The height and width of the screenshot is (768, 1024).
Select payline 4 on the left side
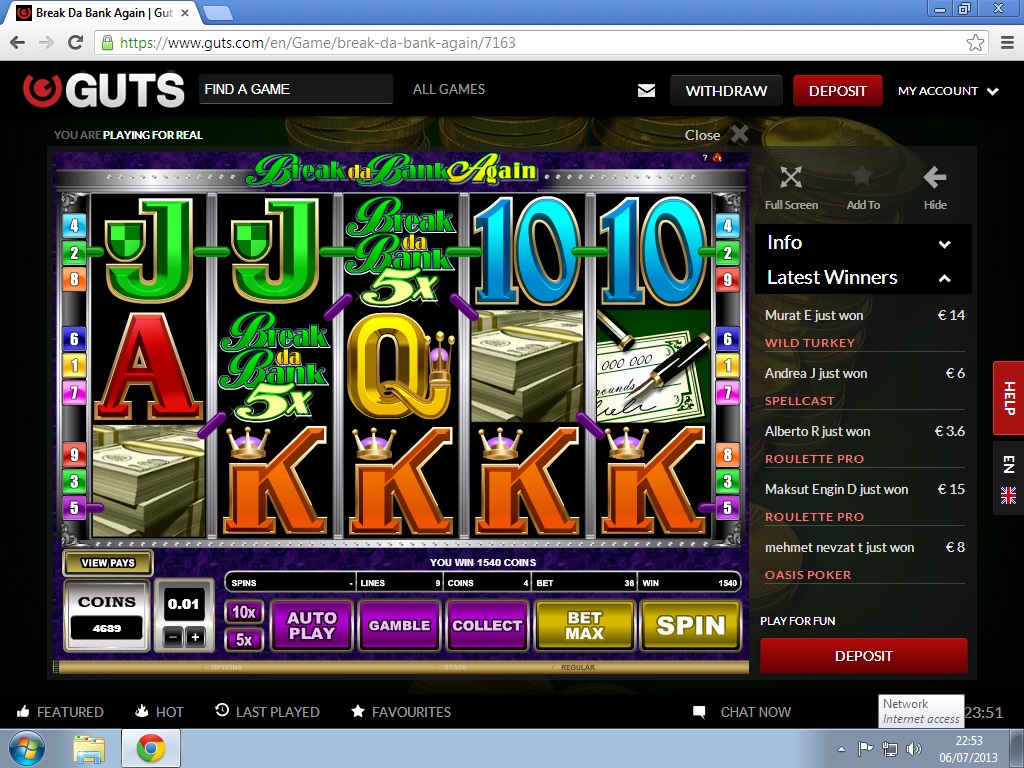coord(74,226)
